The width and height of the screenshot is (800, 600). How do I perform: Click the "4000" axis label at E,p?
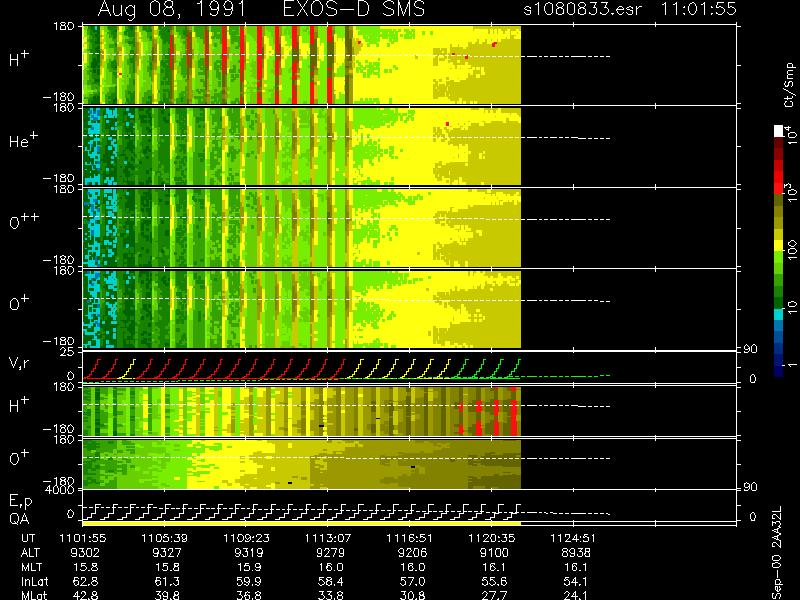62,490
